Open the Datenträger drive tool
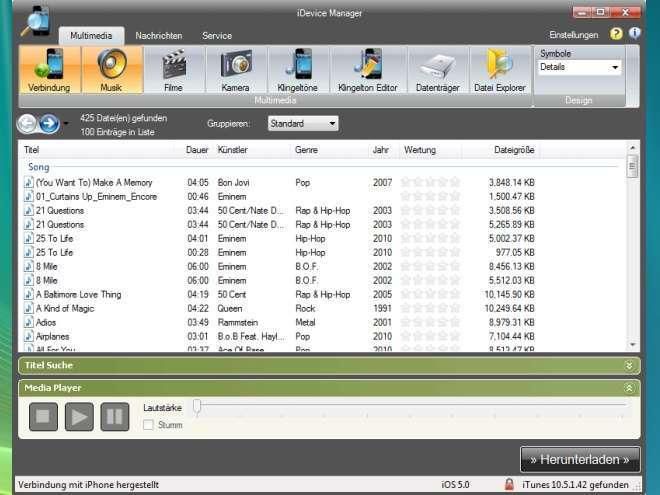This screenshot has width=660, height=495. 438,70
